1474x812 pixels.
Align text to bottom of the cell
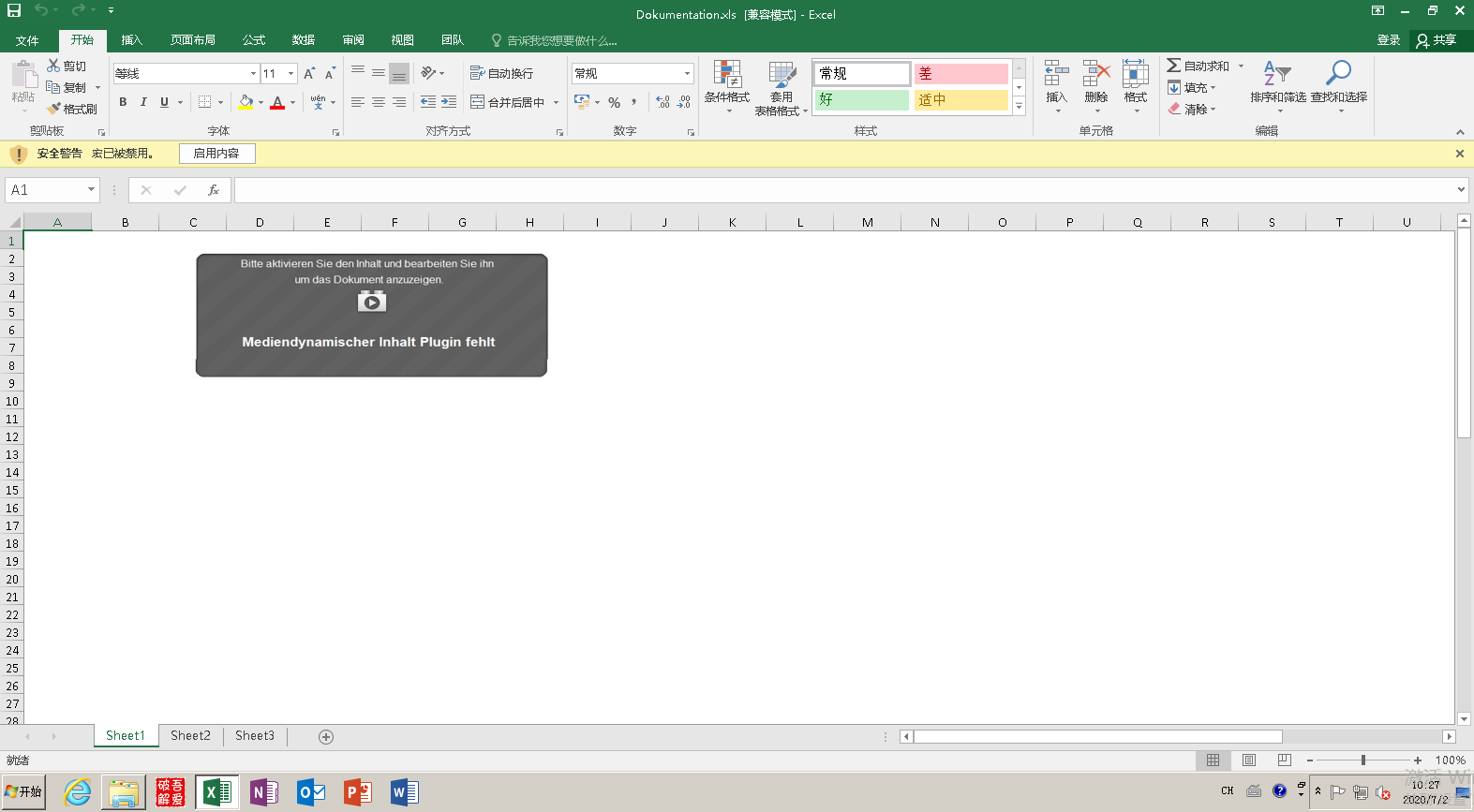click(x=399, y=73)
